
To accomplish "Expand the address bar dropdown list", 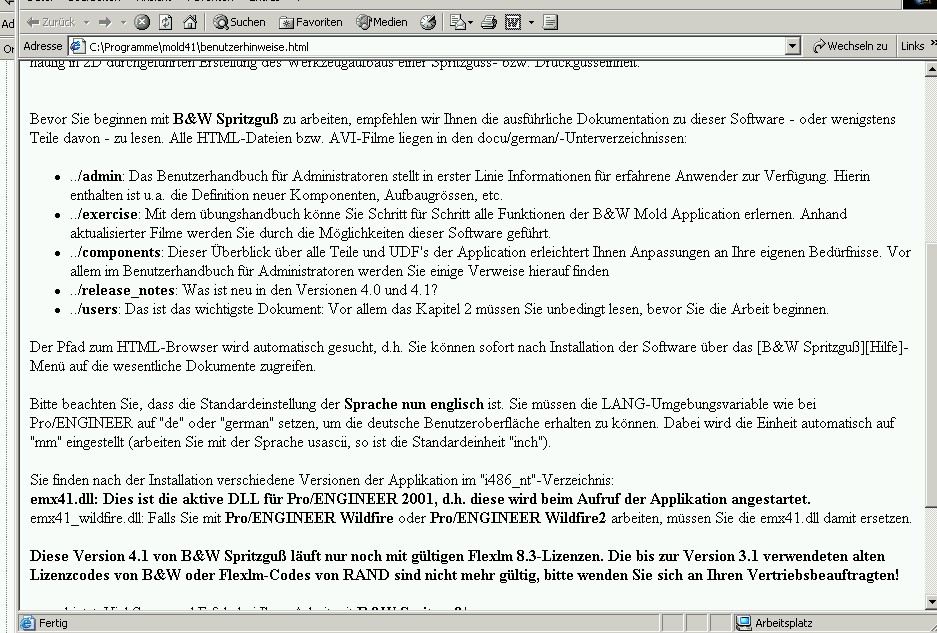I will coord(792,47).
